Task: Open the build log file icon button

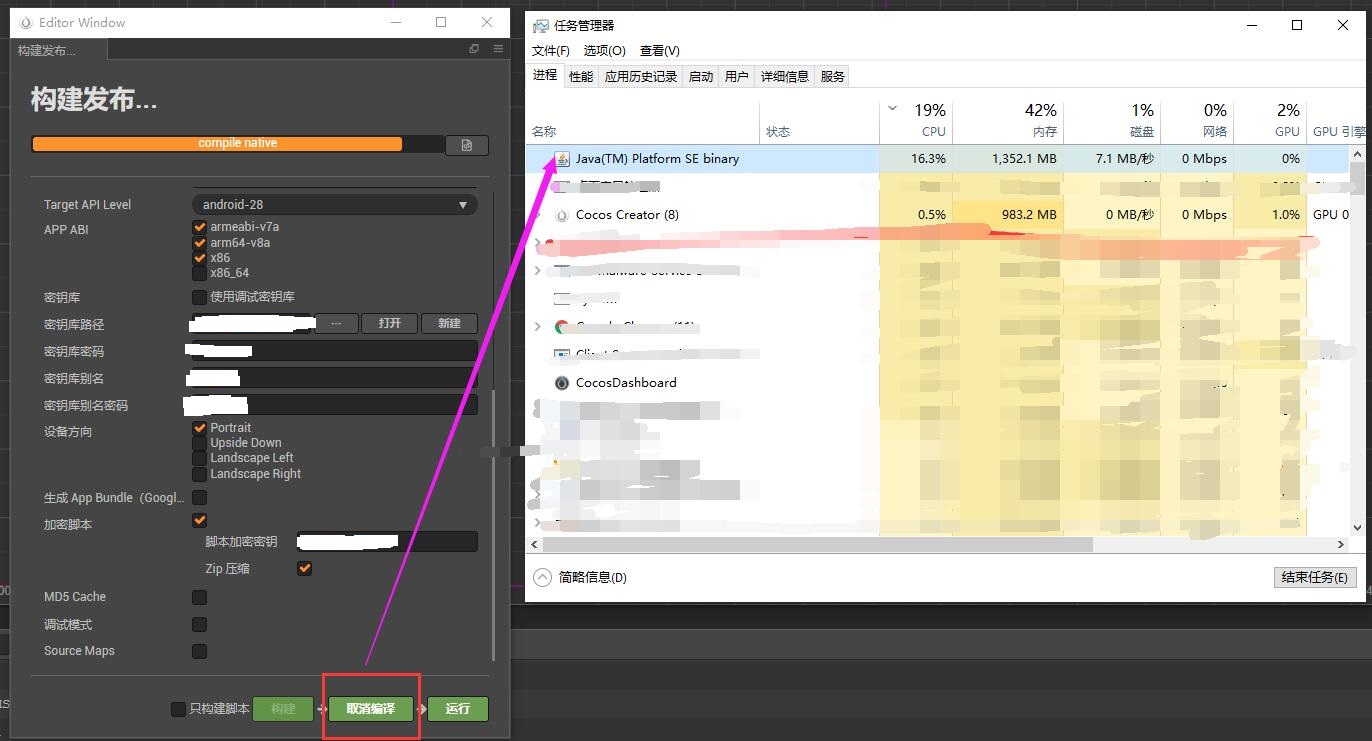Action: click(x=467, y=145)
